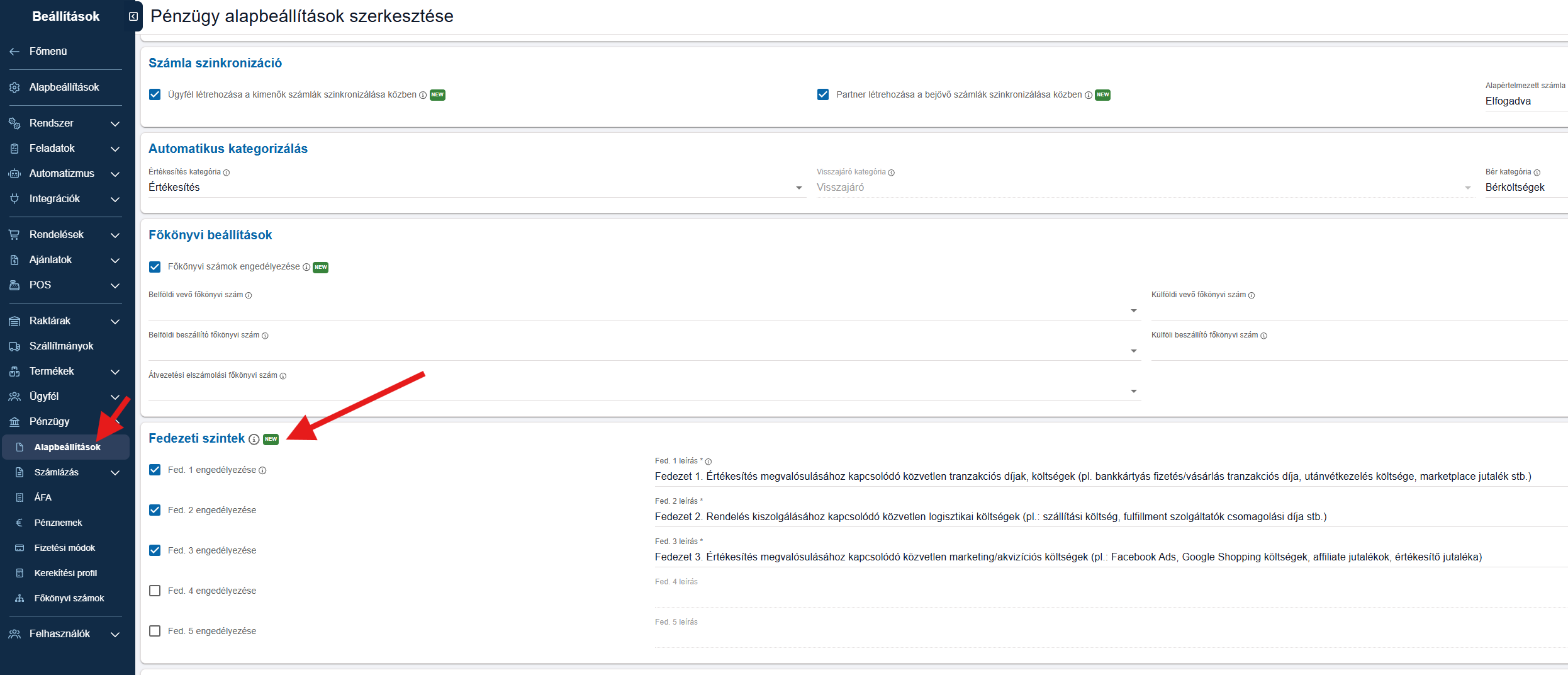Go to Kerekítési profil page
Viewport: 1568px width, 675px height.
click(64, 573)
